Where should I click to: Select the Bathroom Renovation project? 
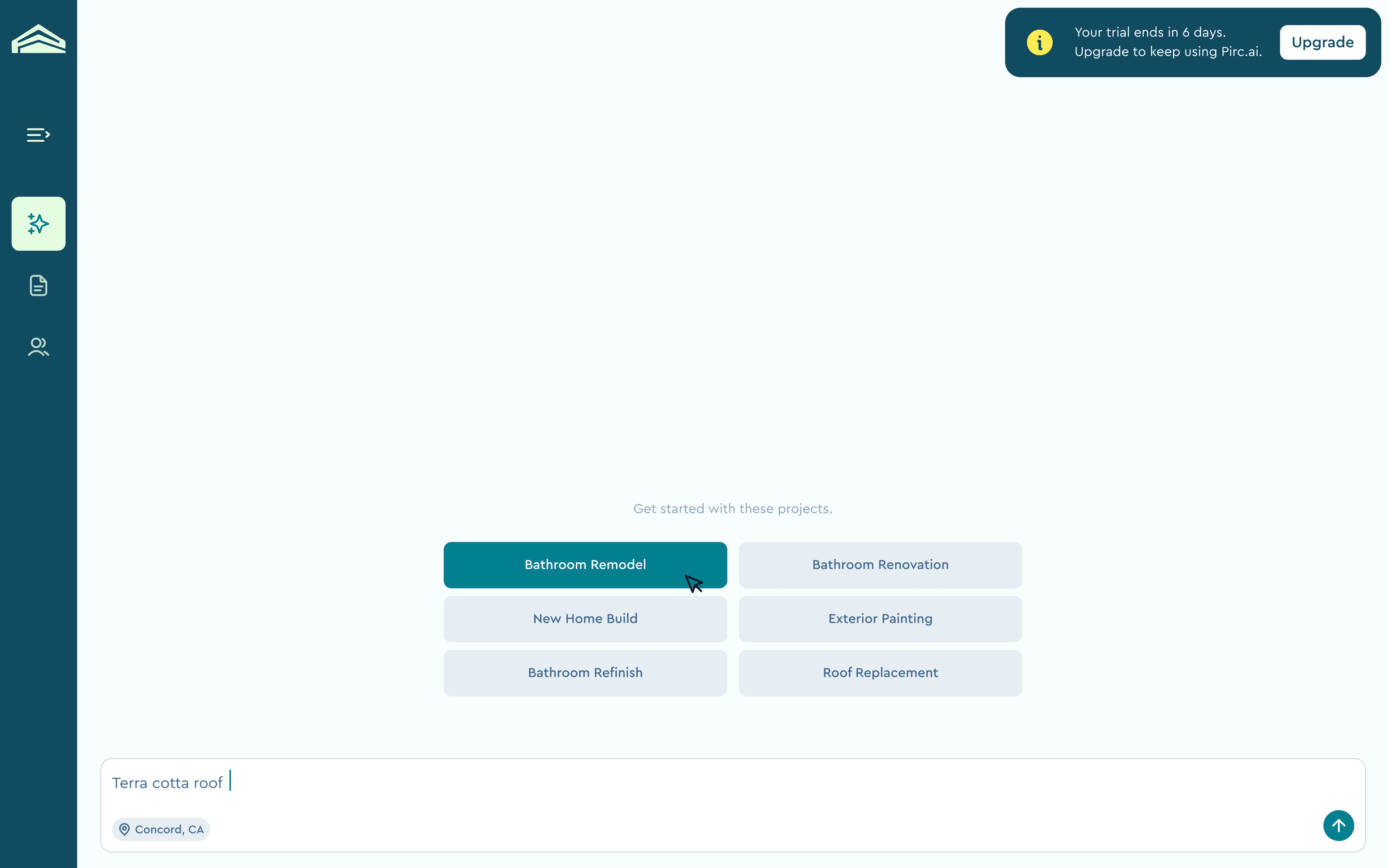pyautogui.click(x=880, y=565)
